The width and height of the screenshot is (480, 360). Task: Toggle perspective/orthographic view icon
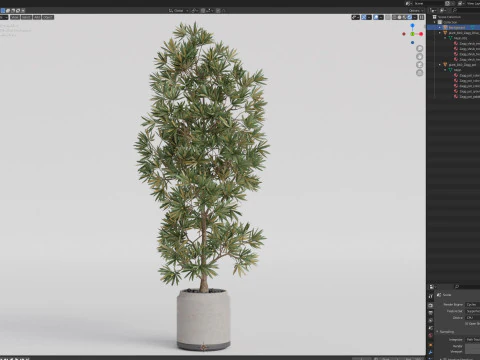click(x=420, y=72)
